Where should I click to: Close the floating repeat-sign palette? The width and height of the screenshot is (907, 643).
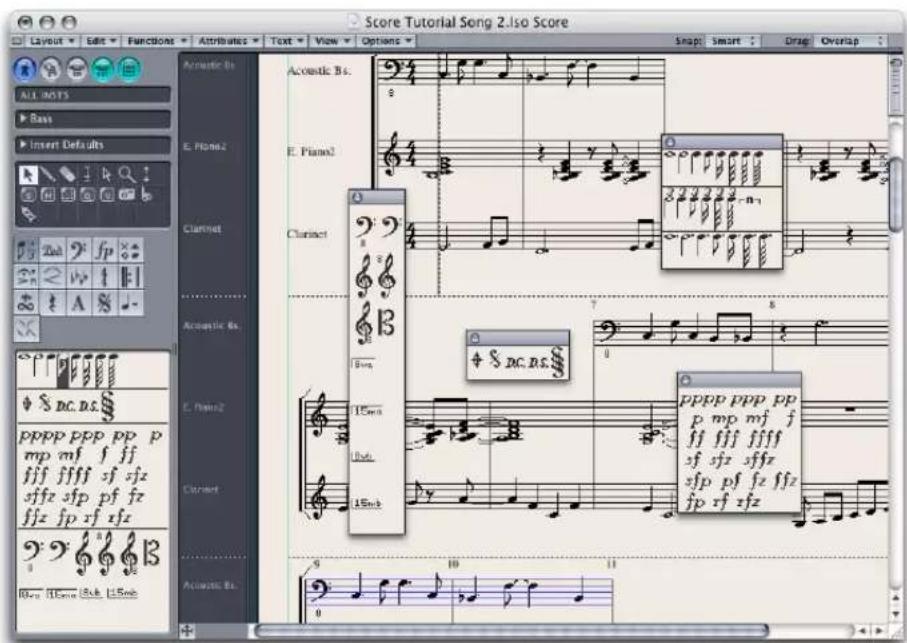(475, 338)
